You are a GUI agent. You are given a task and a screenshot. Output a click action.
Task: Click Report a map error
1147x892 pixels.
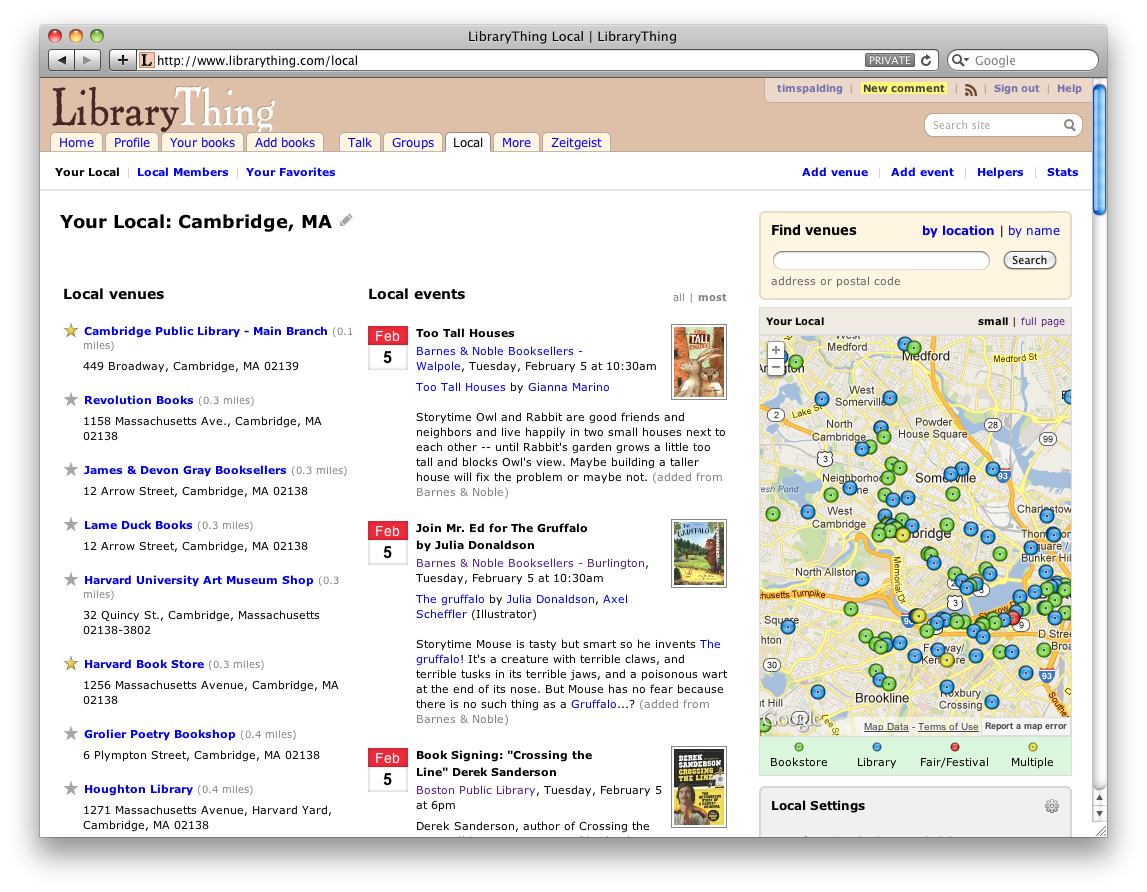click(x=1026, y=726)
